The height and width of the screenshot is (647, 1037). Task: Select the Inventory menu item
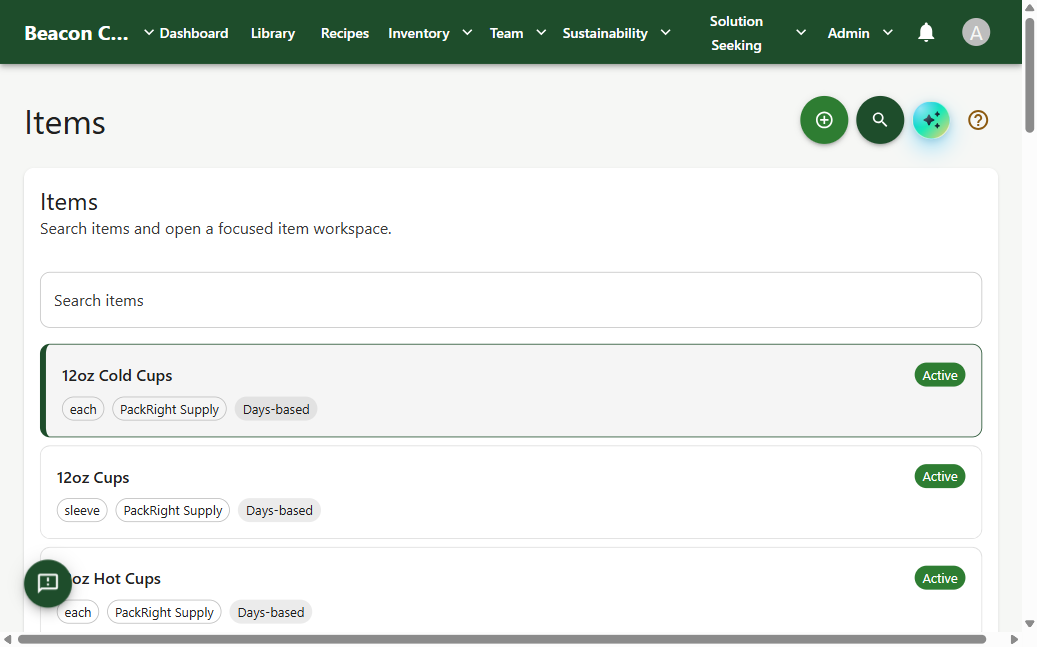coord(419,33)
